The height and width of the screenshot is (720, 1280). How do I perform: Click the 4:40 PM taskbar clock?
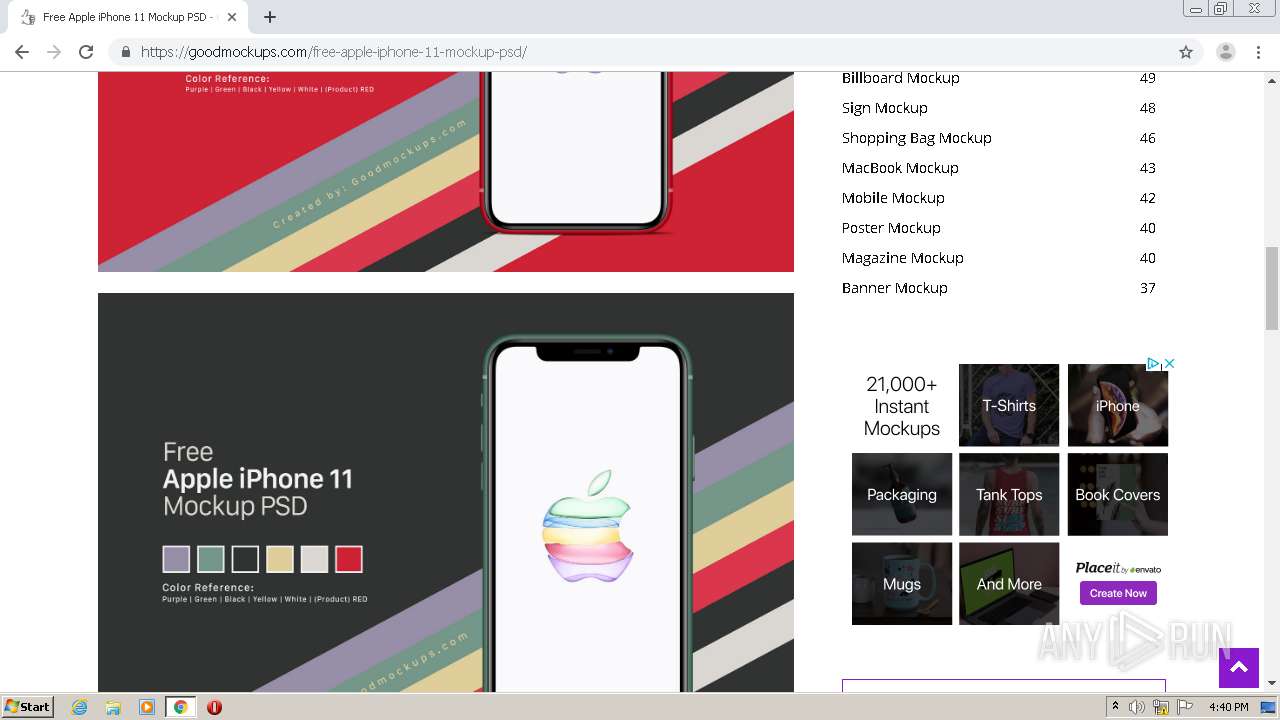click(x=1228, y=707)
